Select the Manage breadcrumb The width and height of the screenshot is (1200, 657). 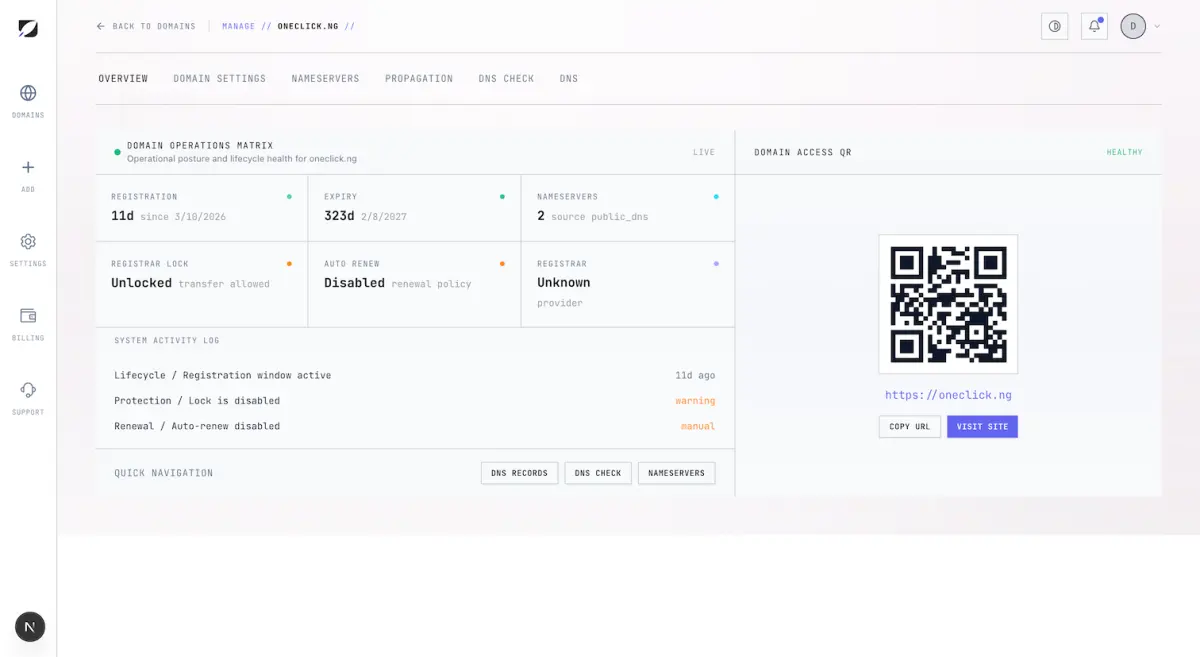(x=239, y=26)
